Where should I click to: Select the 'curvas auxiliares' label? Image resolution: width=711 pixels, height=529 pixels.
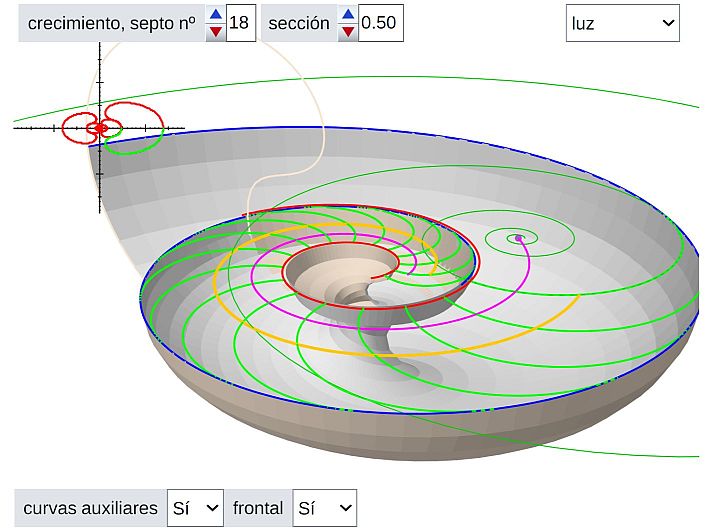pyautogui.click(x=90, y=508)
